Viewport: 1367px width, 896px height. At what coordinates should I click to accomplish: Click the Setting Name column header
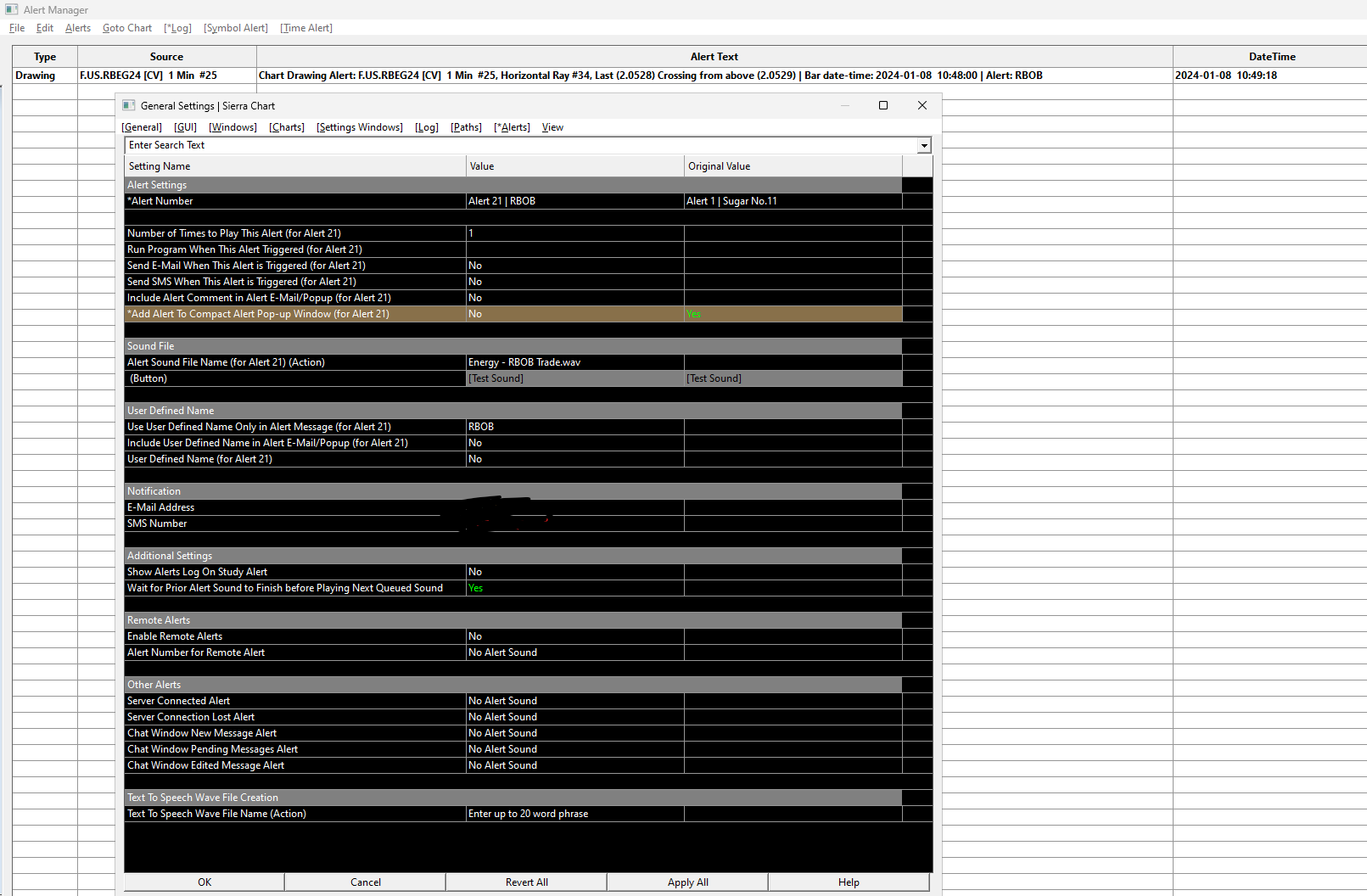295,166
